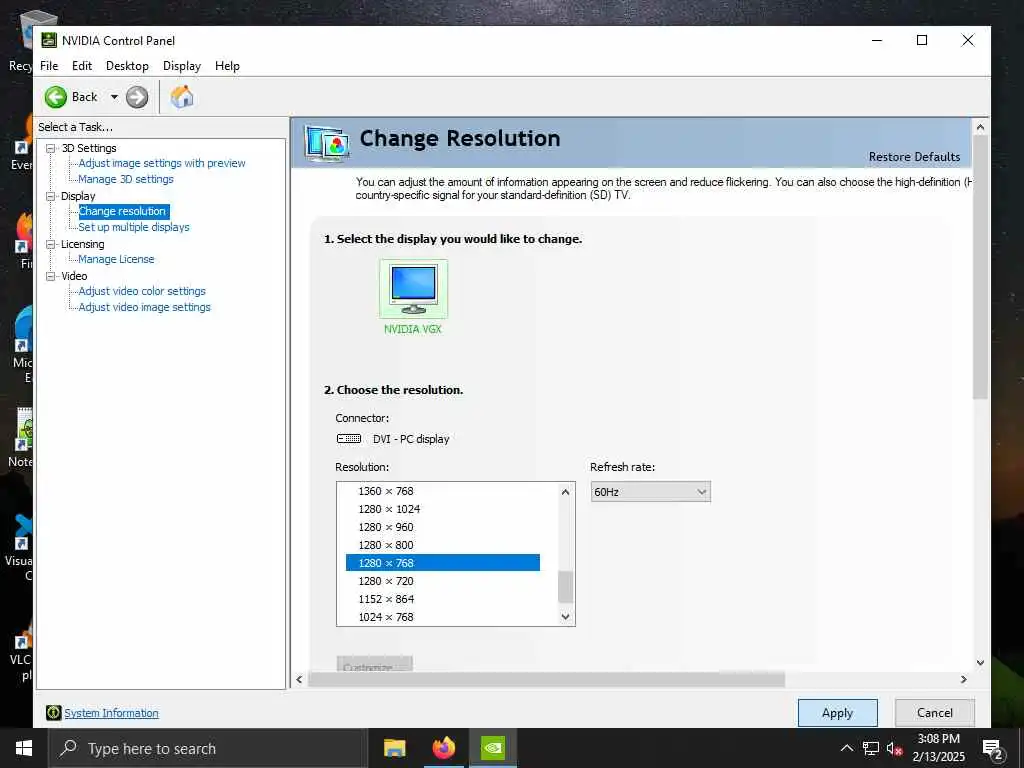Click resolution list scroll up arrow
Image resolution: width=1024 pixels, height=768 pixels.
[x=566, y=492]
